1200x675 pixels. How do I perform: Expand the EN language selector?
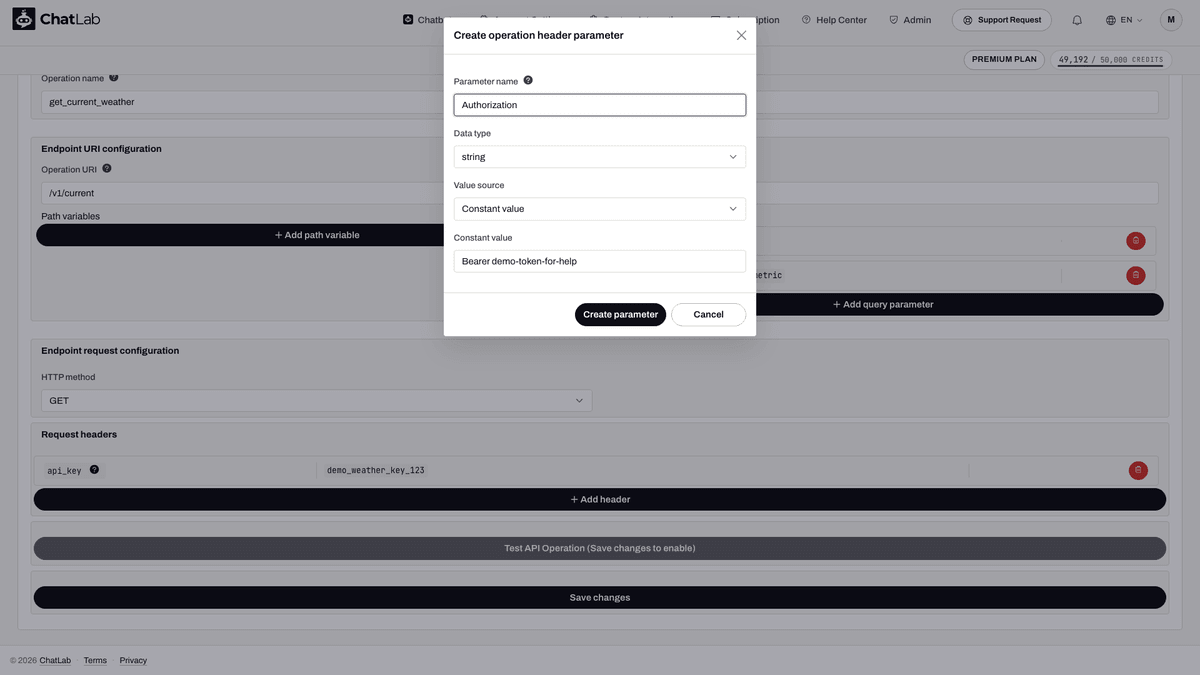1124,20
